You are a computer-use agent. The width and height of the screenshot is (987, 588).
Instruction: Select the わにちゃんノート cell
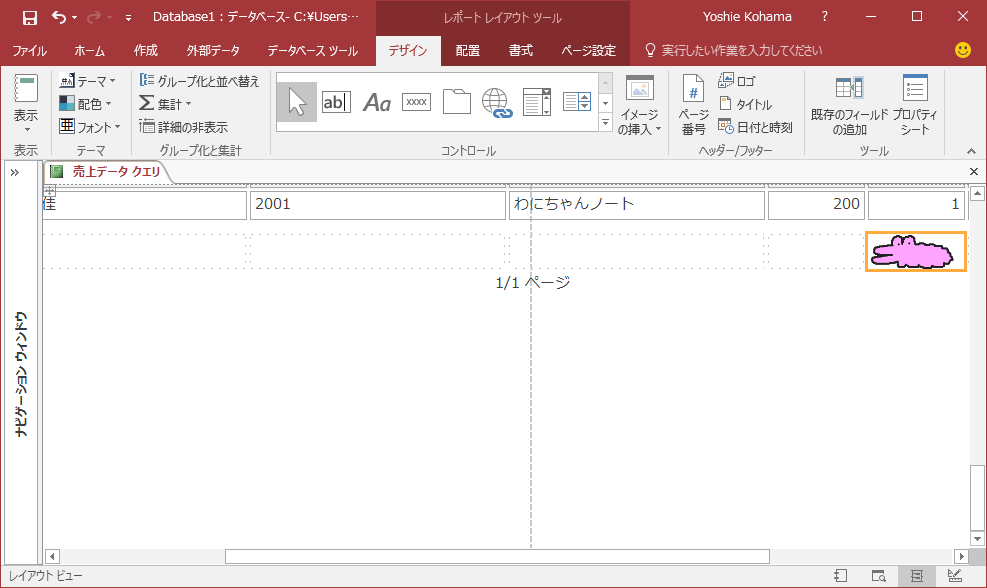[636, 205]
